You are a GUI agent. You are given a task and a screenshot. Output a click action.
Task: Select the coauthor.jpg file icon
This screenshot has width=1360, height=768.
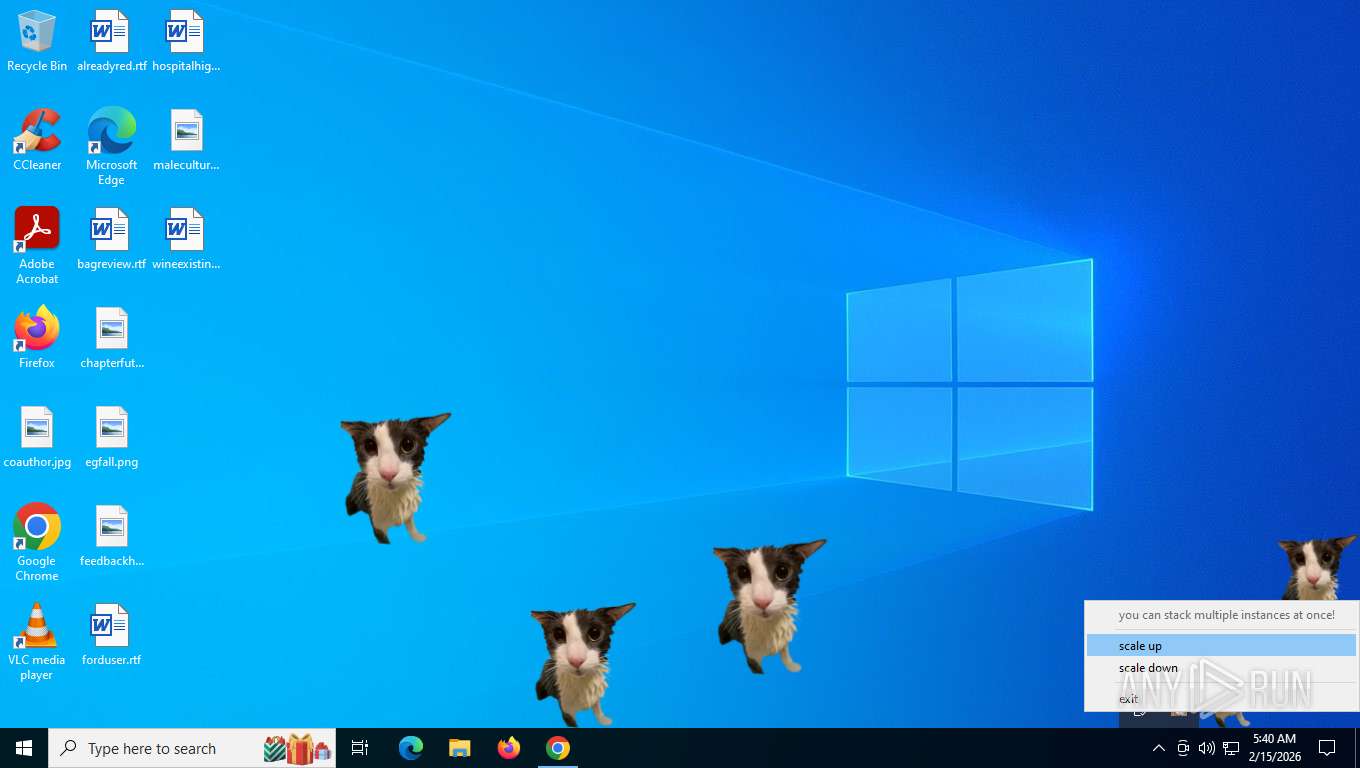[37, 438]
